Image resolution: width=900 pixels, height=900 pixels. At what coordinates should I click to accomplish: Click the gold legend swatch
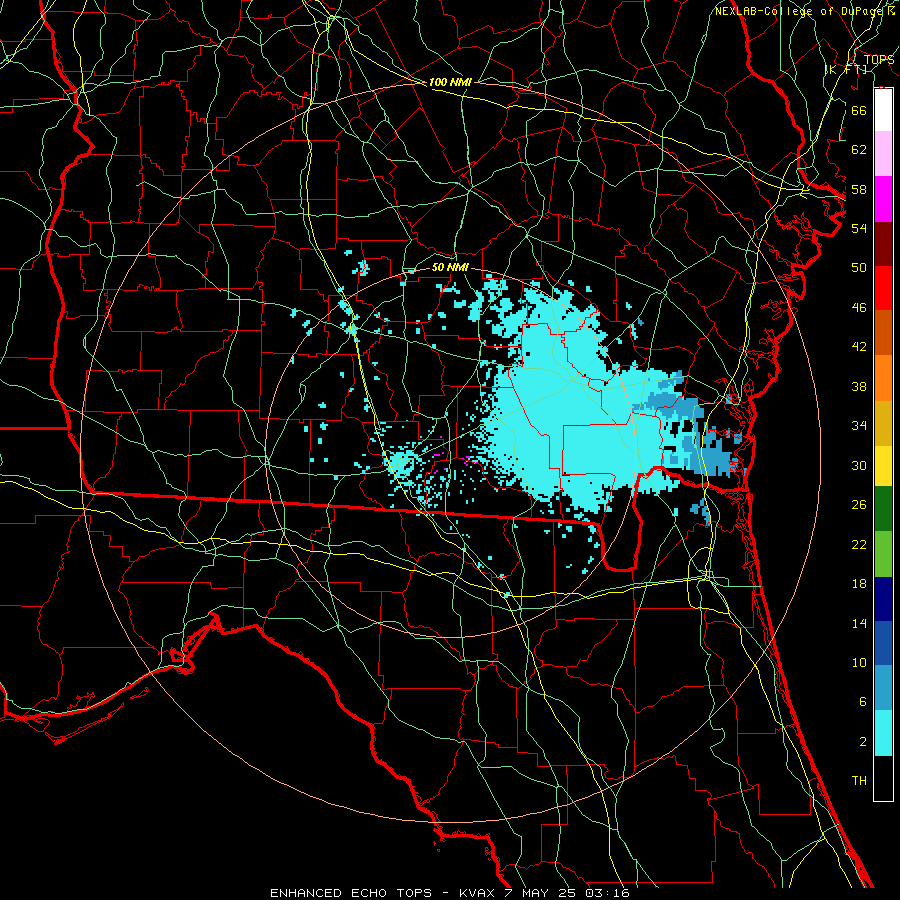click(883, 423)
